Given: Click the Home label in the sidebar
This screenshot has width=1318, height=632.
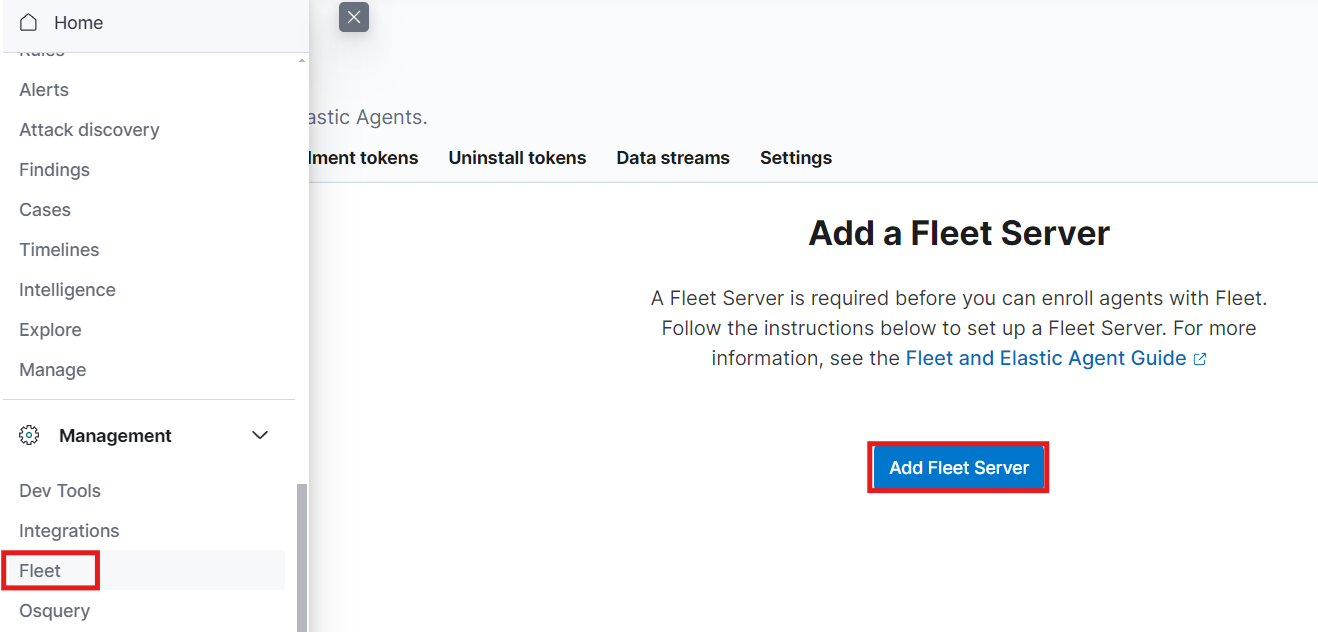Looking at the screenshot, I should [78, 22].
